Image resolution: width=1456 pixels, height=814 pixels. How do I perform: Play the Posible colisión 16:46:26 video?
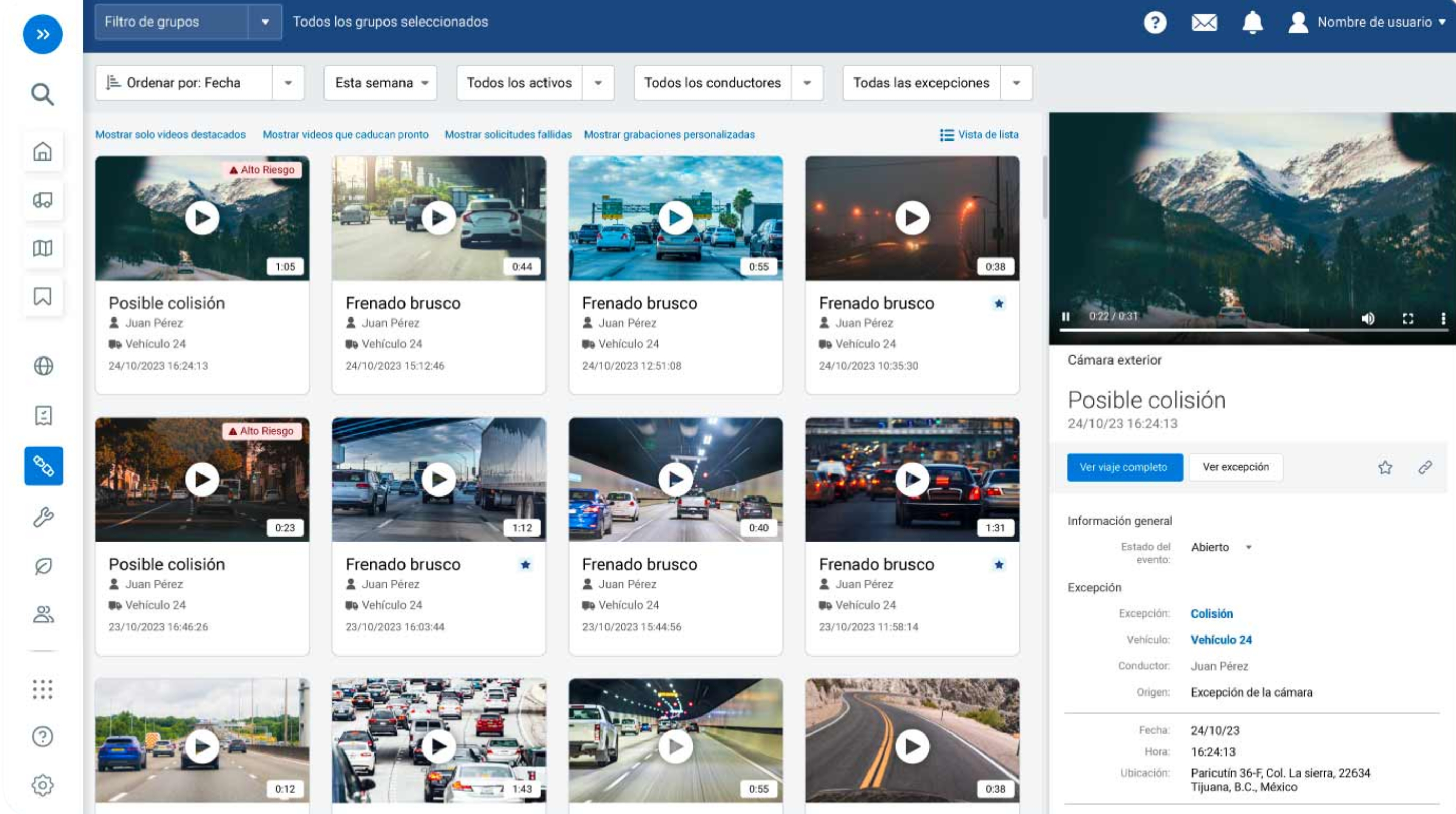click(x=203, y=479)
